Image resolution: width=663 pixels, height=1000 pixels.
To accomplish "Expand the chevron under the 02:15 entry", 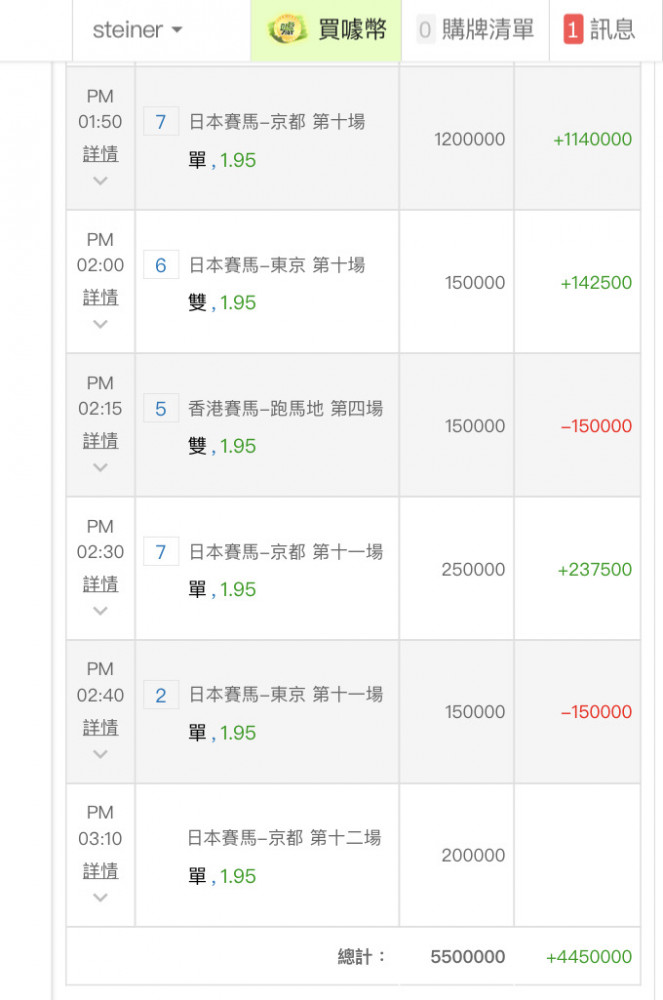I will click(x=100, y=467).
